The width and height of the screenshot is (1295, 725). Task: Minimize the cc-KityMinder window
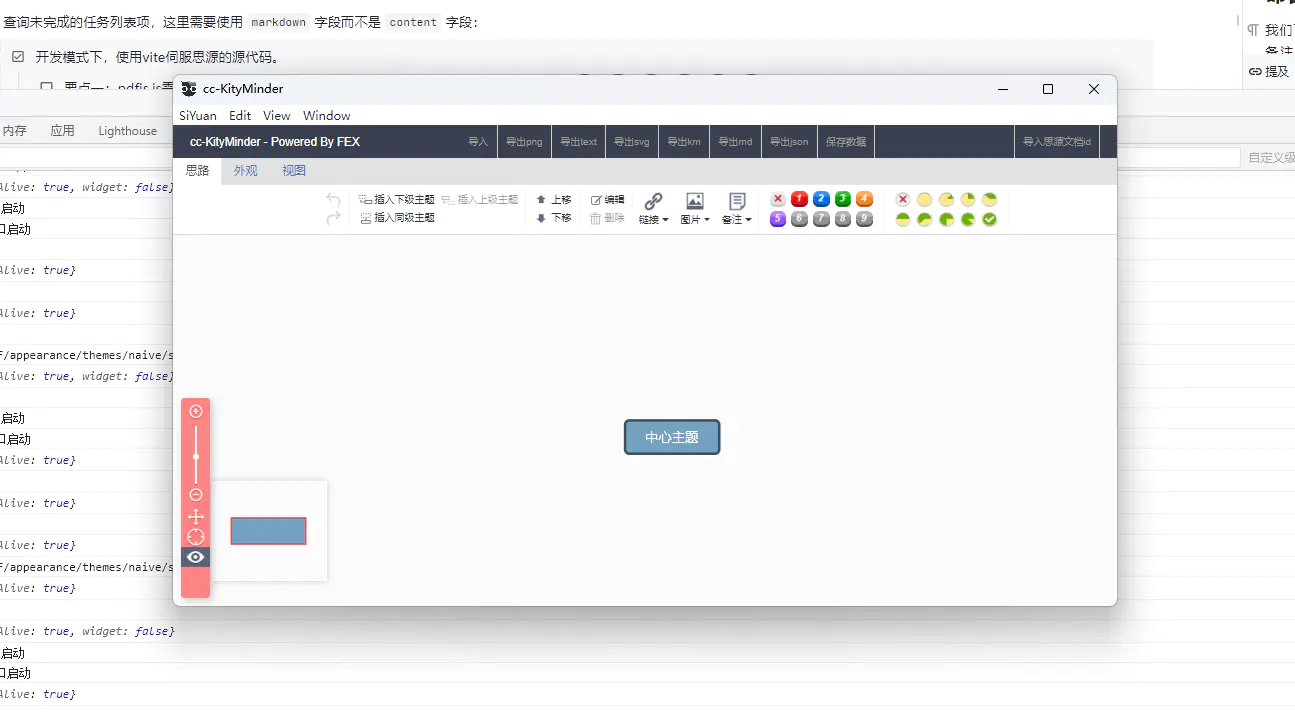[1003, 89]
